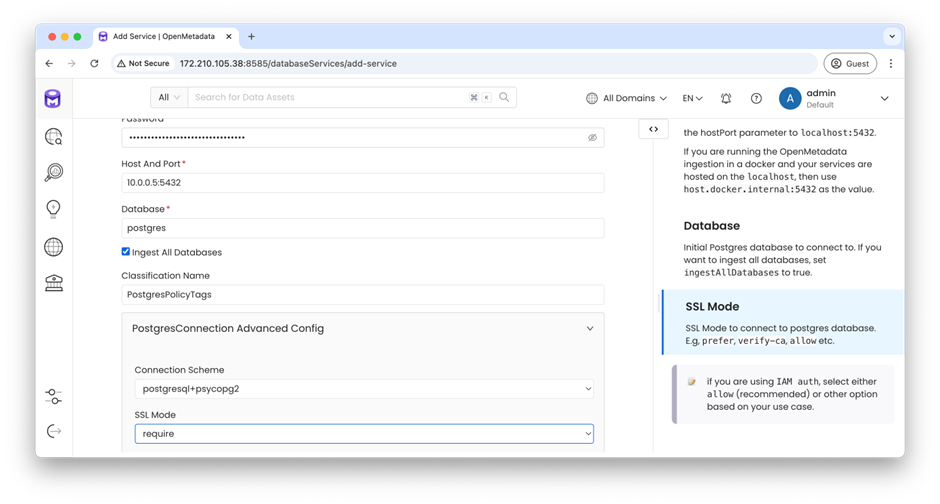The width and height of the screenshot is (940, 504).
Task: Open the Help question mark icon
Action: click(756, 98)
